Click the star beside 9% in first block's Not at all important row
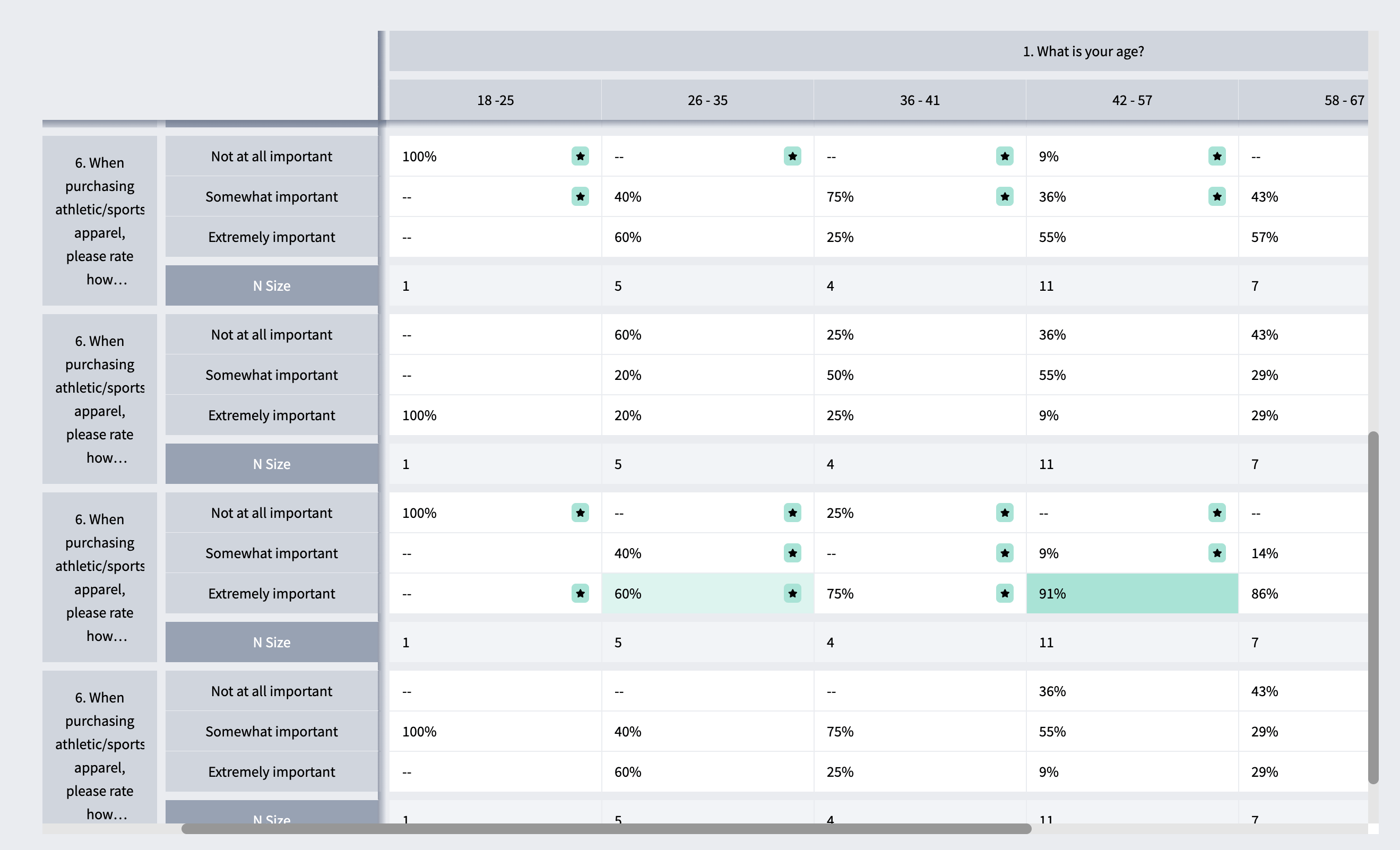Image resolution: width=1400 pixels, height=850 pixels. click(x=1217, y=156)
